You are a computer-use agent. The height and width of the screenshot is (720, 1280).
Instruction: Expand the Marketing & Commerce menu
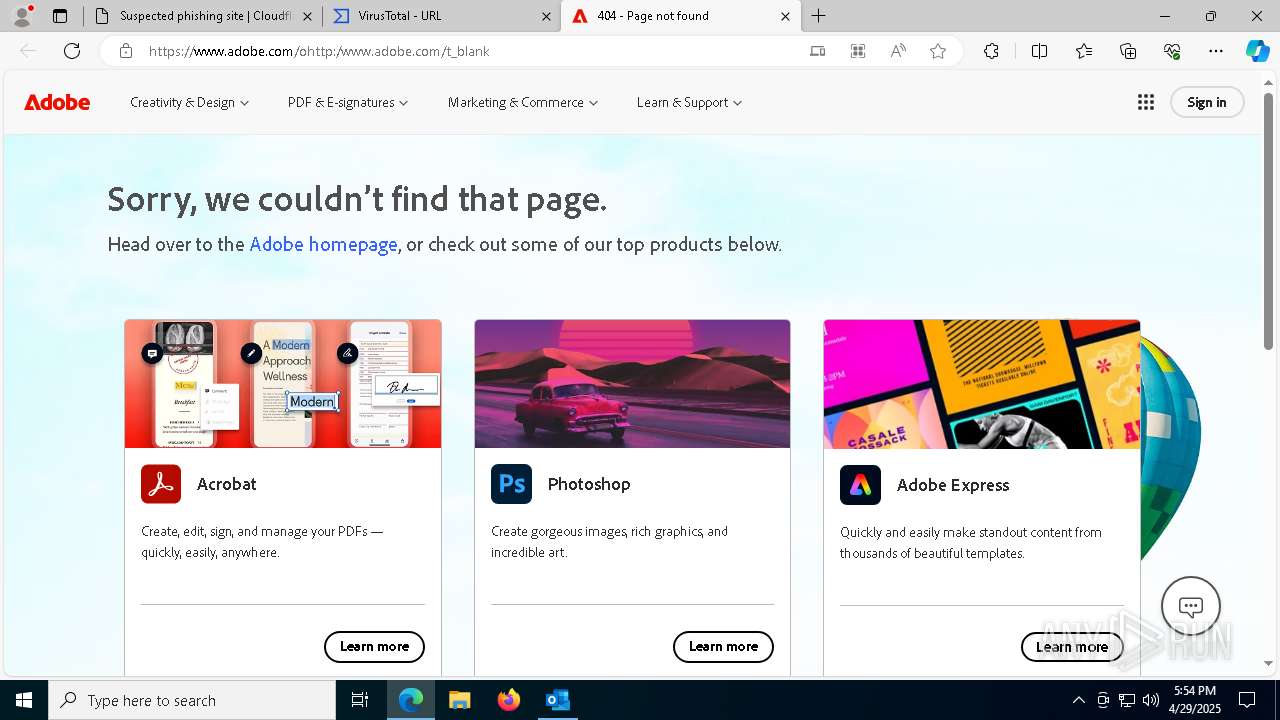tap(523, 102)
